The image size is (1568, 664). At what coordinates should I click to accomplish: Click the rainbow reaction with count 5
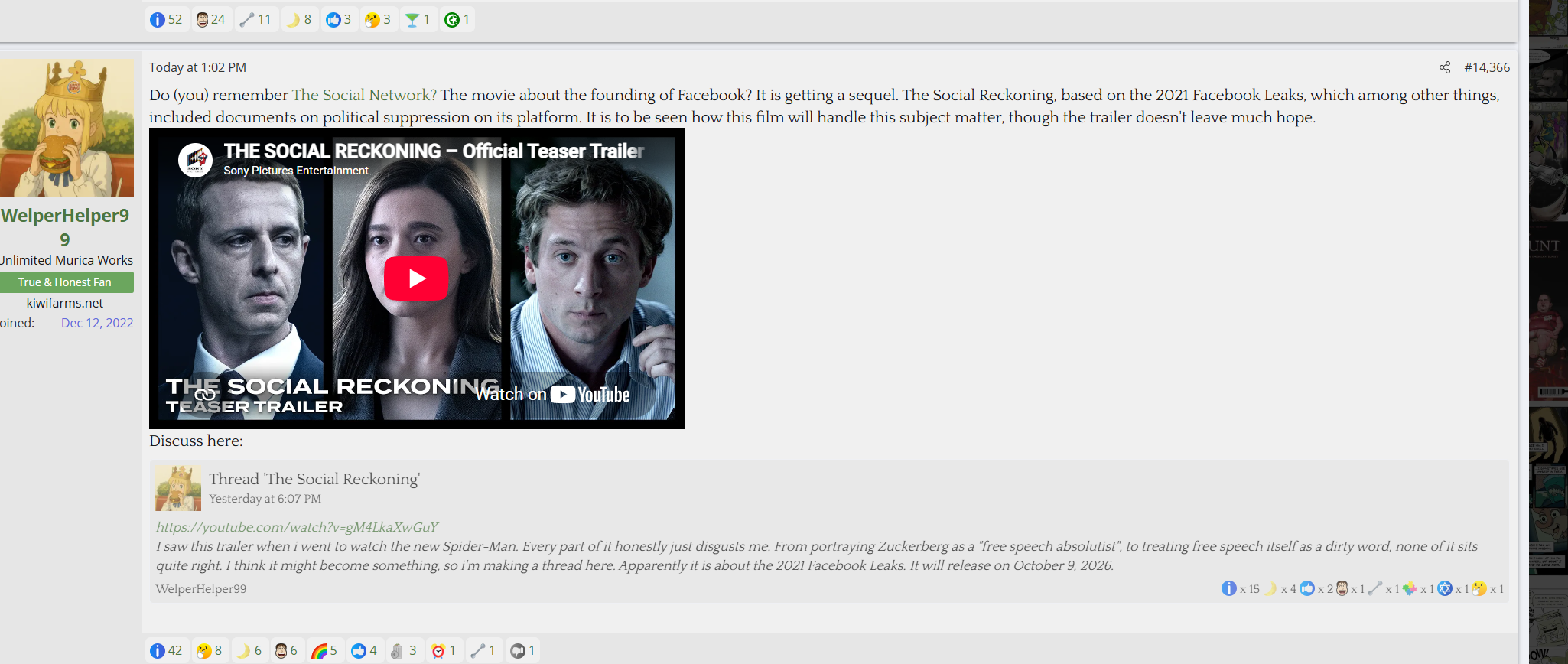(x=324, y=650)
